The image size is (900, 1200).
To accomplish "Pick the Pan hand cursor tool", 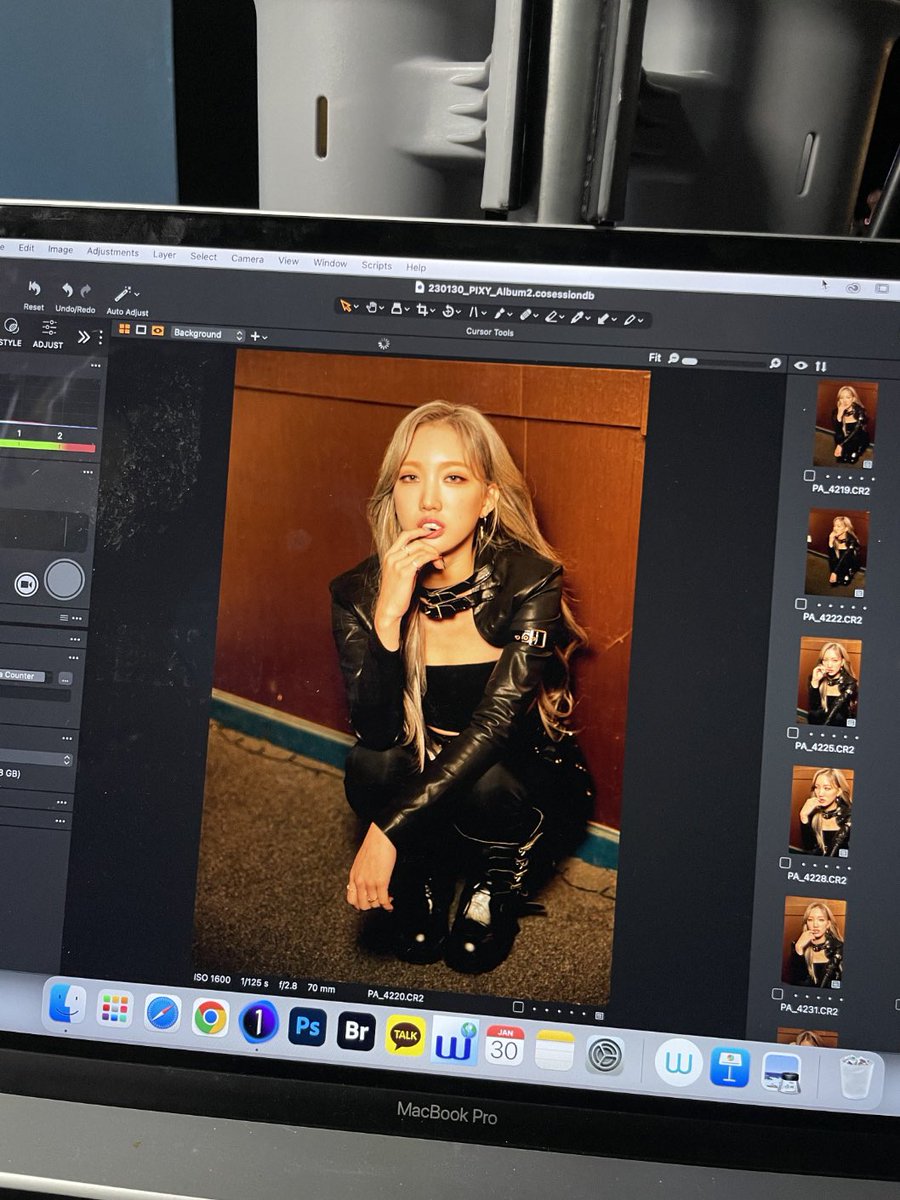I will tap(371, 308).
